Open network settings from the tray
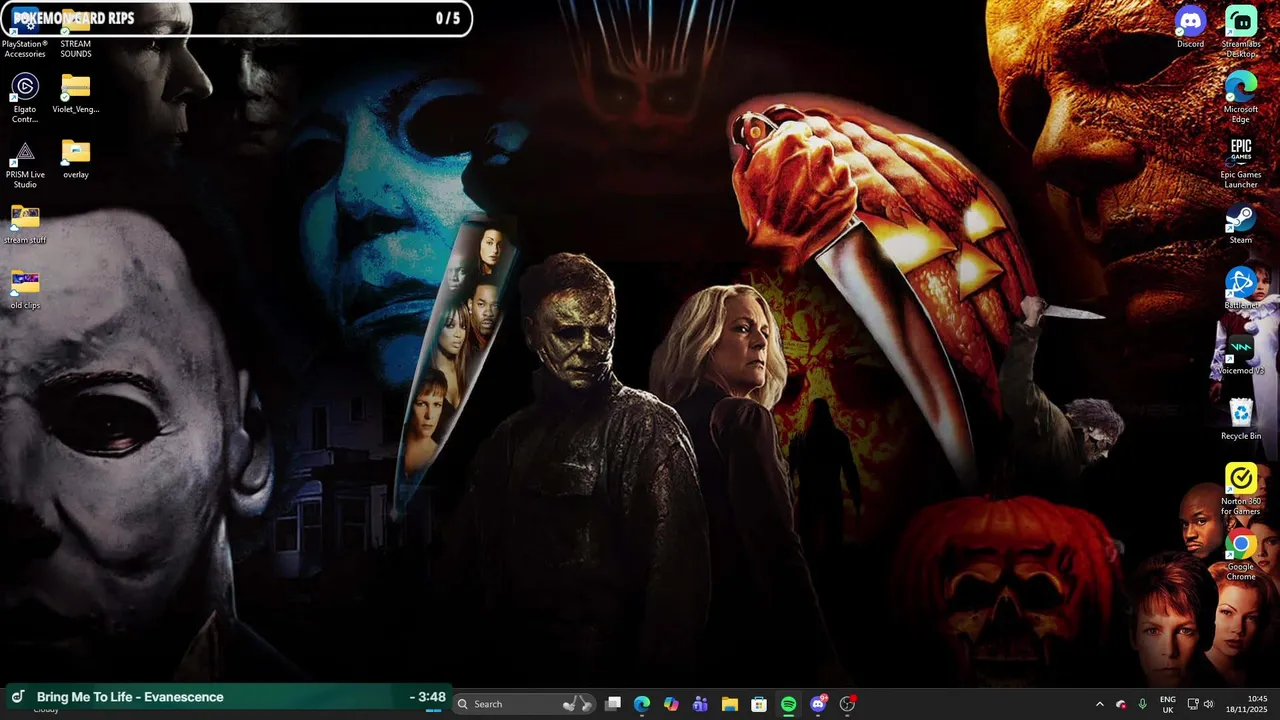1280x720 pixels. pos(1193,704)
